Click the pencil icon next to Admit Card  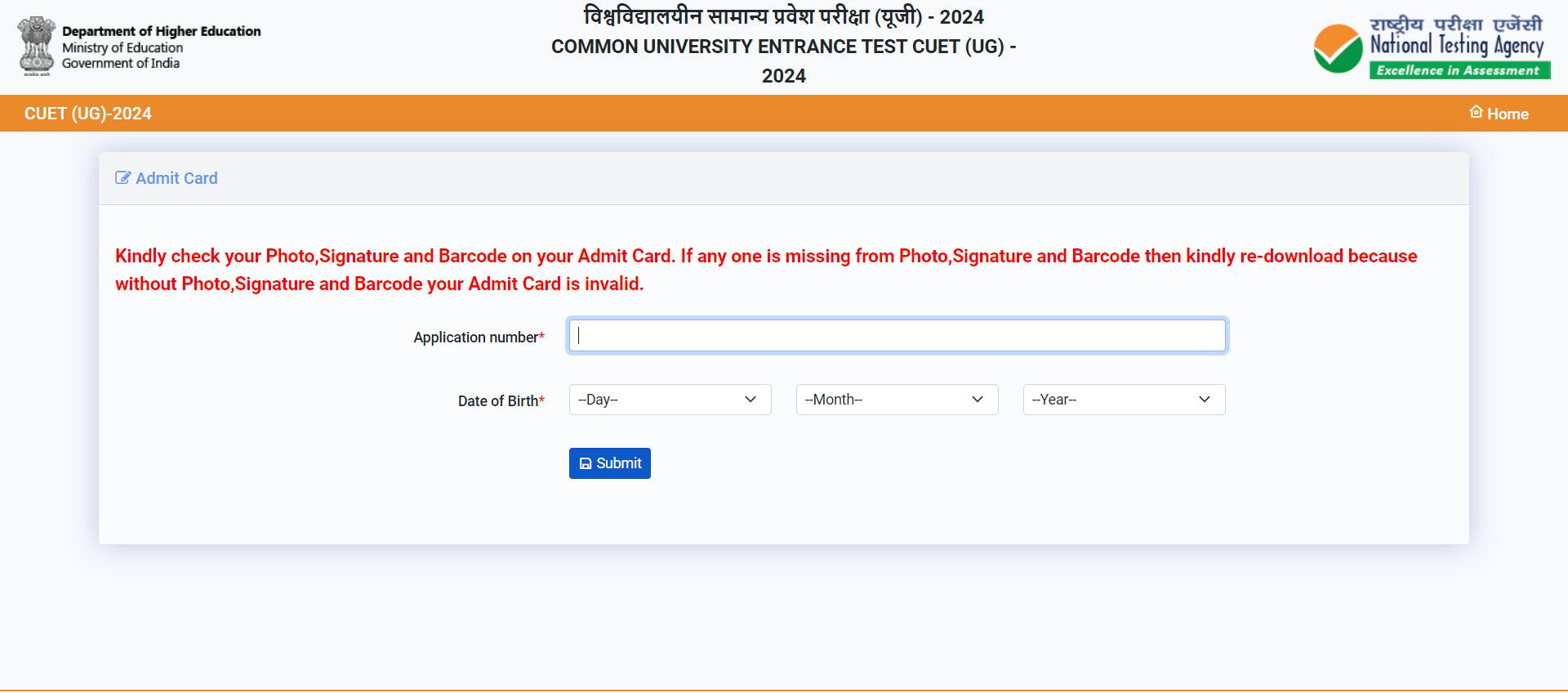122,177
